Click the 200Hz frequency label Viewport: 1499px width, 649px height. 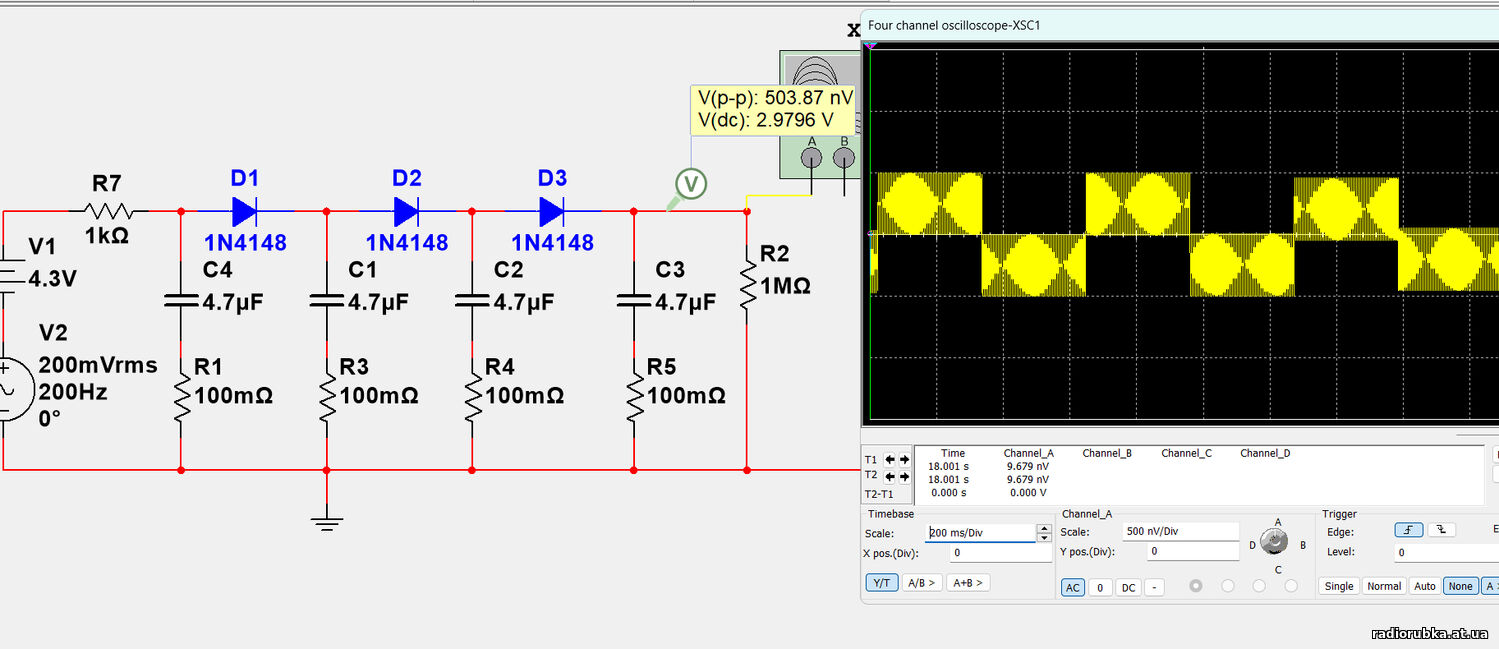[73, 391]
